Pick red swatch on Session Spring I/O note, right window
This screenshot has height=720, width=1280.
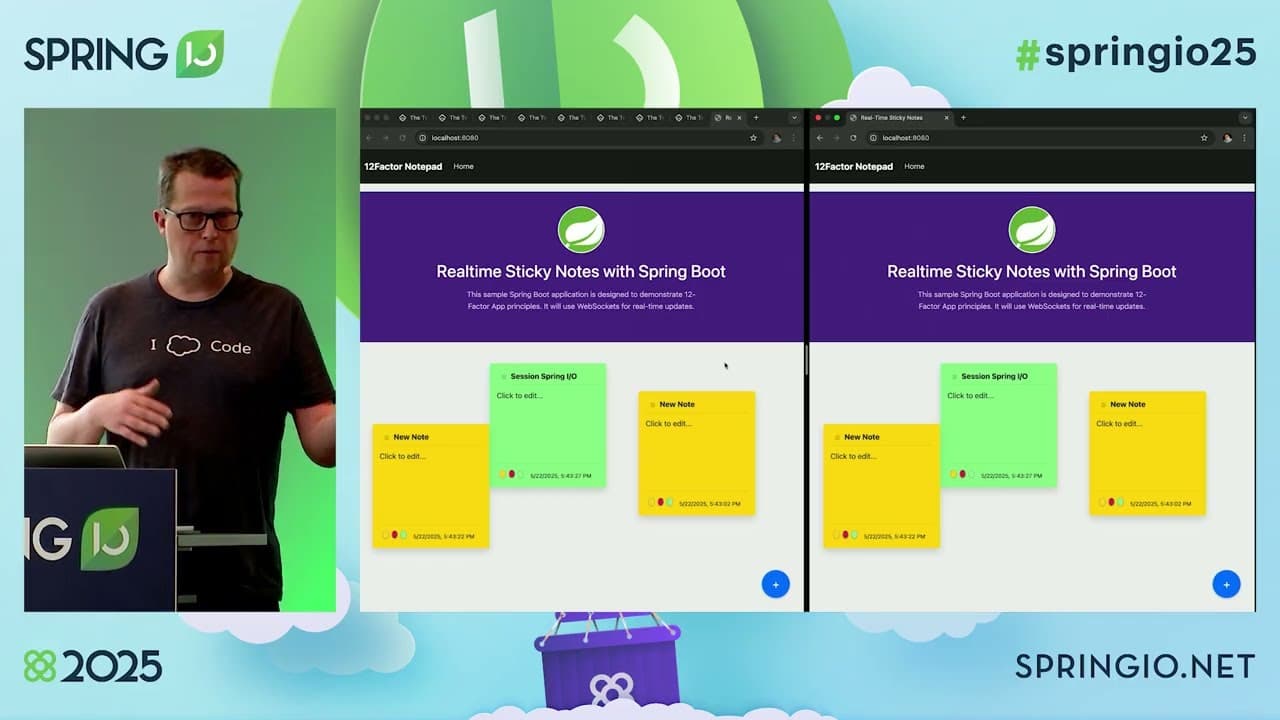click(x=963, y=474)
